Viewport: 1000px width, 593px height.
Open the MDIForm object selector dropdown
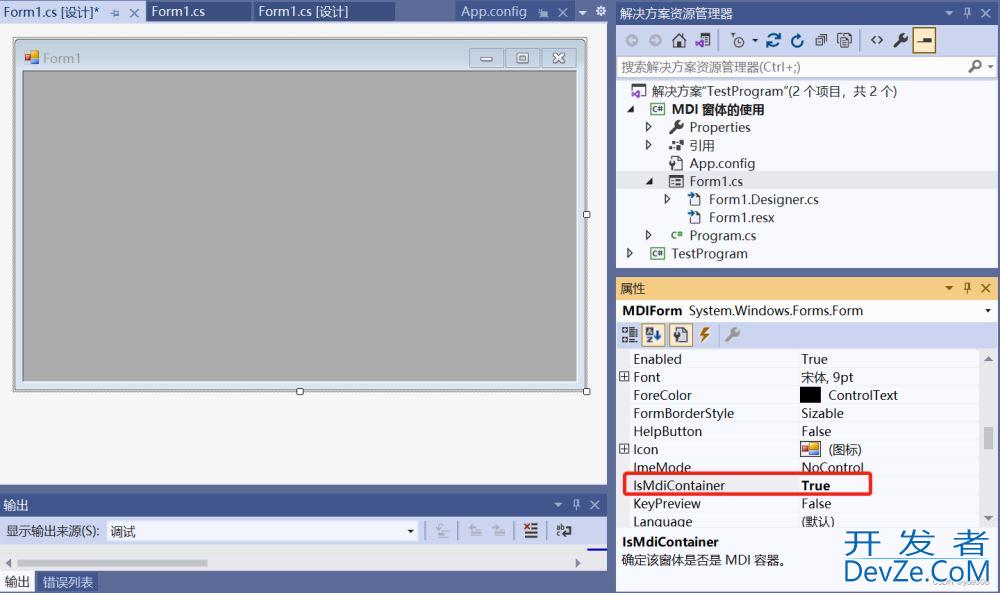tap(988, 311)
